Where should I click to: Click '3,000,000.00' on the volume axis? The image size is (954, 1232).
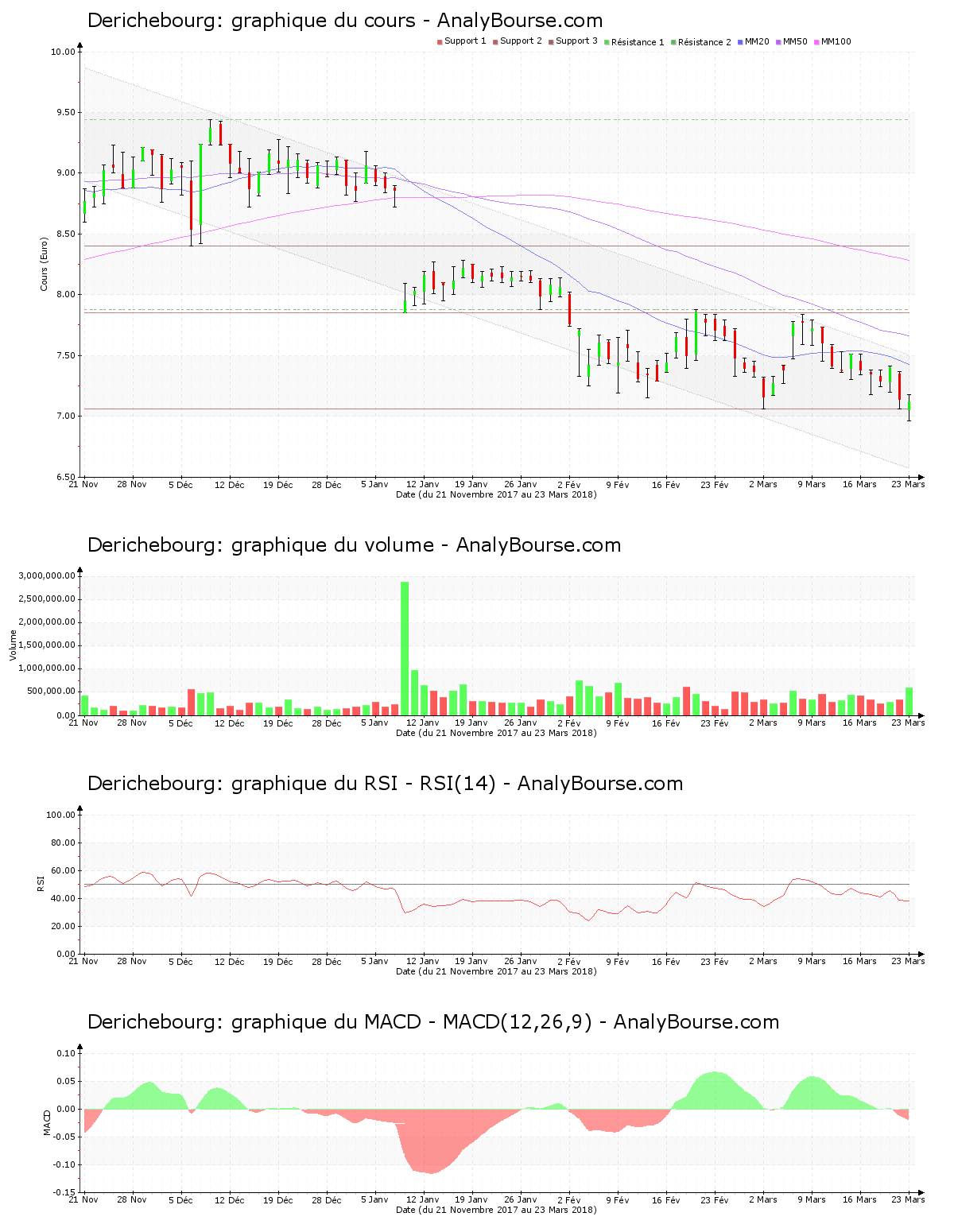(x=48, y=576)
